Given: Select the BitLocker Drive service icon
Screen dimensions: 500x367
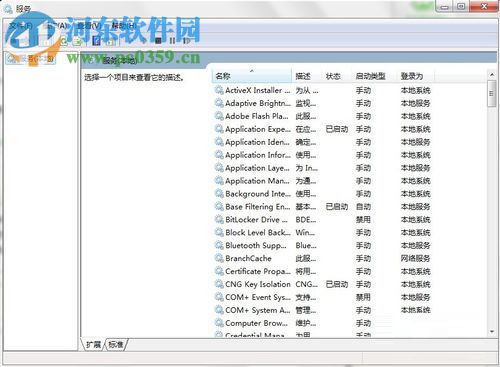Looking at the screenshot, I should pyautogui.click(x=219, y=220).
